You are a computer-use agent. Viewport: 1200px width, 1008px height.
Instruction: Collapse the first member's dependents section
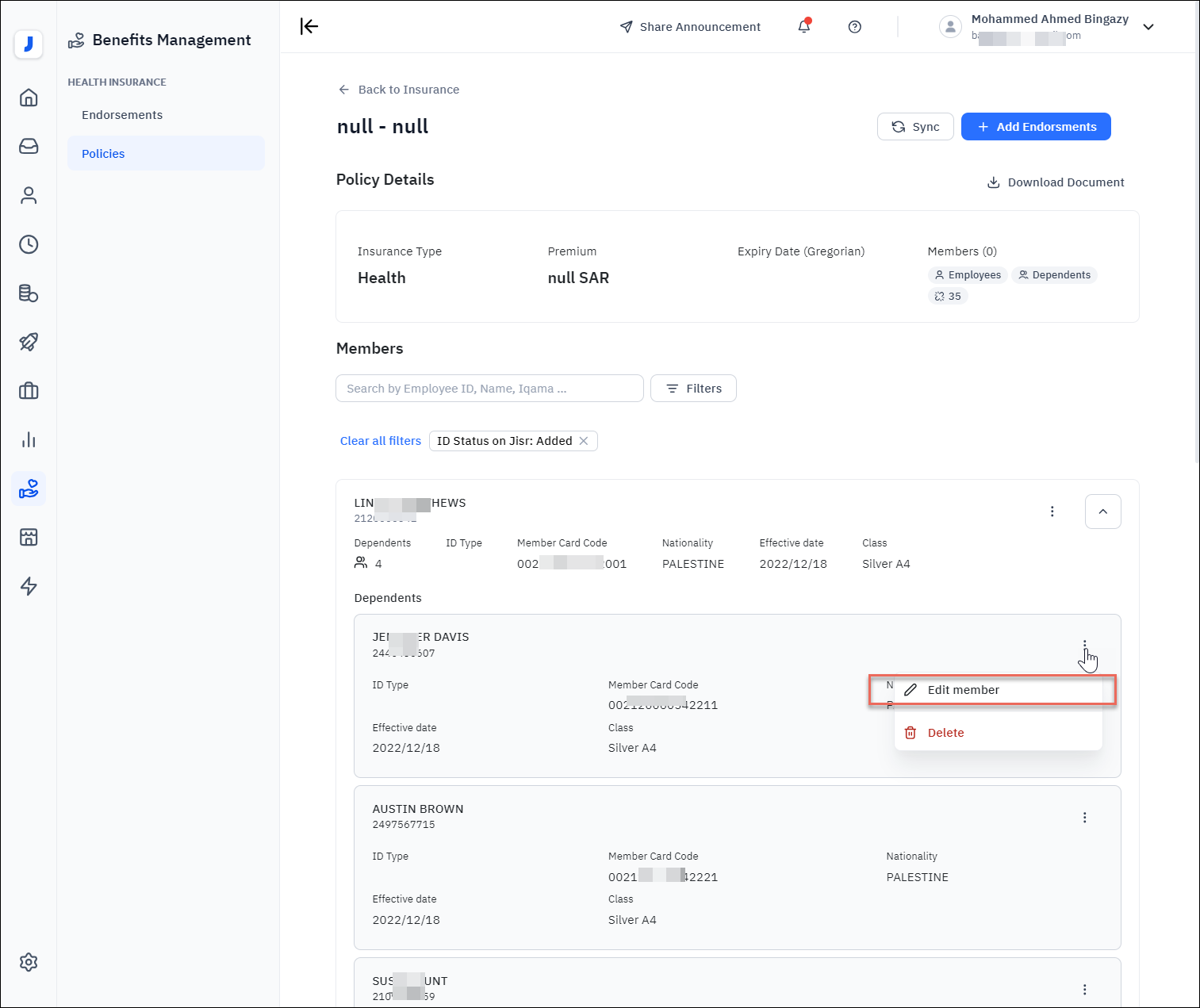[x=1102, y=512]
